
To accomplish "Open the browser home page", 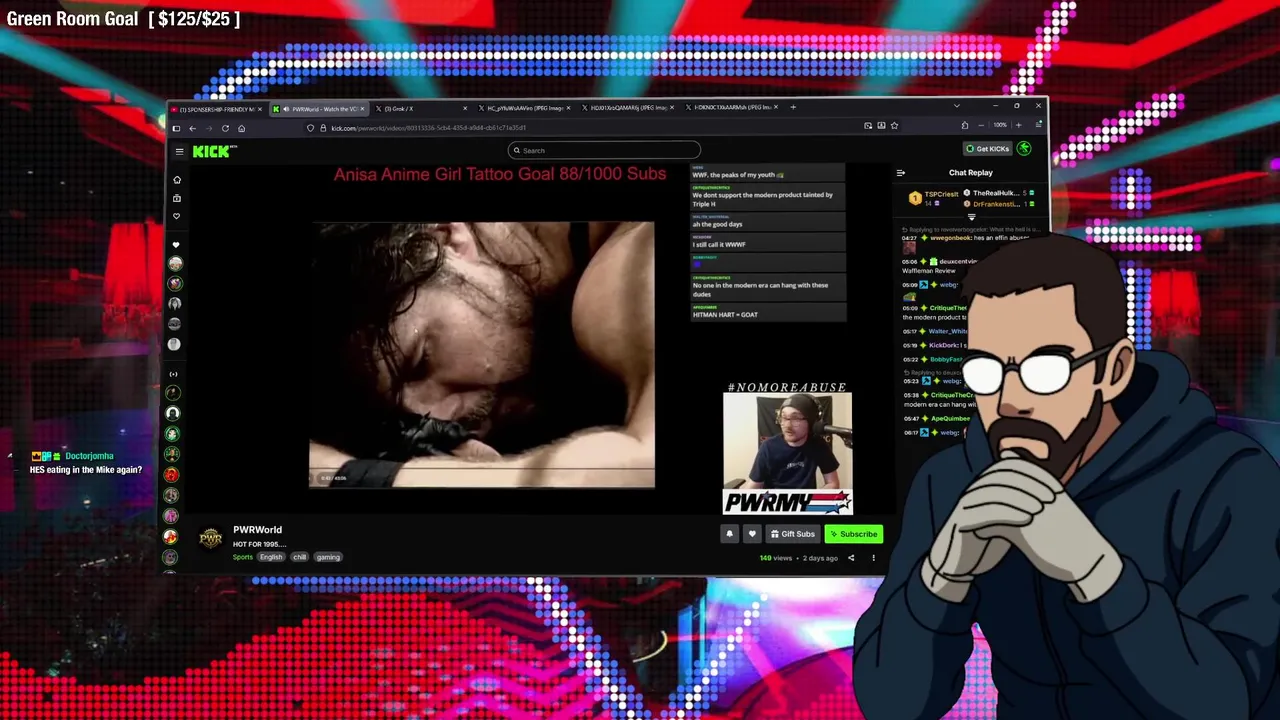I will coord(241,128).
